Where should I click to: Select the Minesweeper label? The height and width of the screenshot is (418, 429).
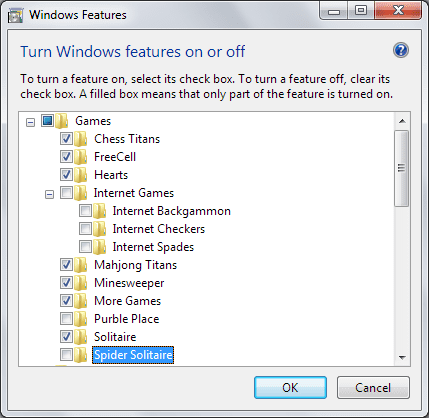(x=129, y=283)
